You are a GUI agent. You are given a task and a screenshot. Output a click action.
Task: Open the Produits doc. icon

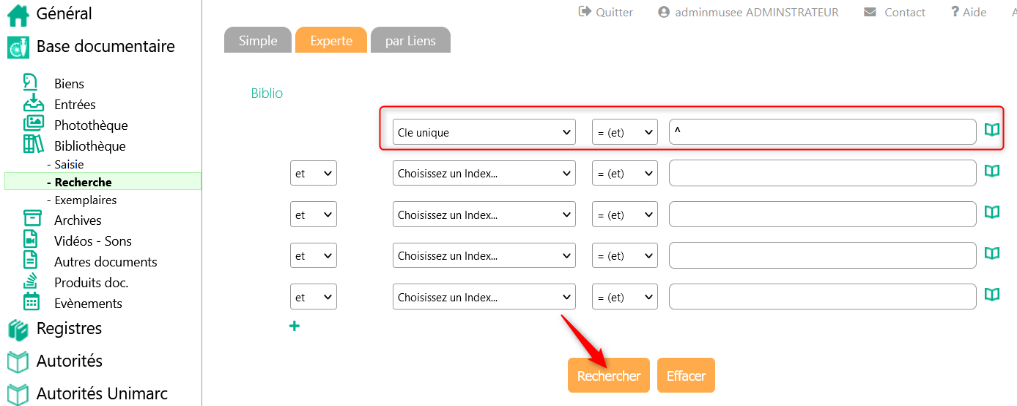pyautogui.click(x=33, y=282)
